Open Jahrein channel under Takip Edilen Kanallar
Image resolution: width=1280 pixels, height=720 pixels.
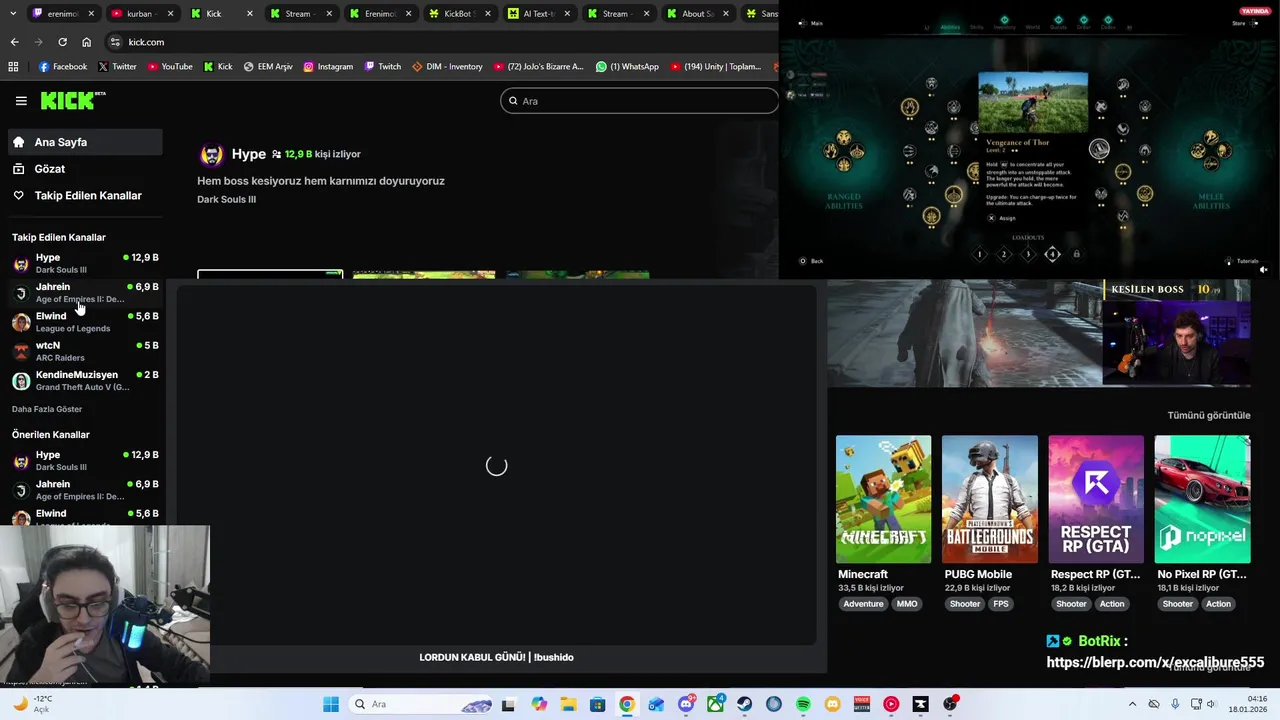[85, 292]
